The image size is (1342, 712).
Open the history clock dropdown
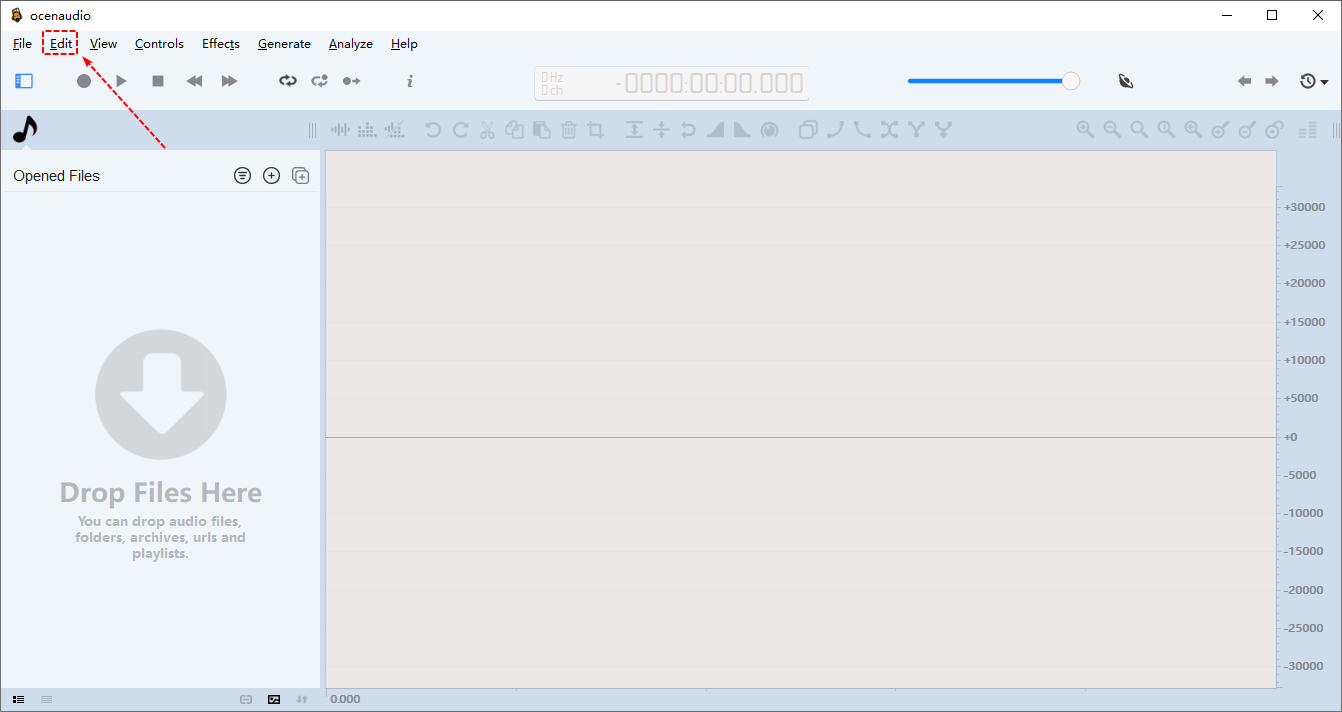click(x=1313, y=81)
